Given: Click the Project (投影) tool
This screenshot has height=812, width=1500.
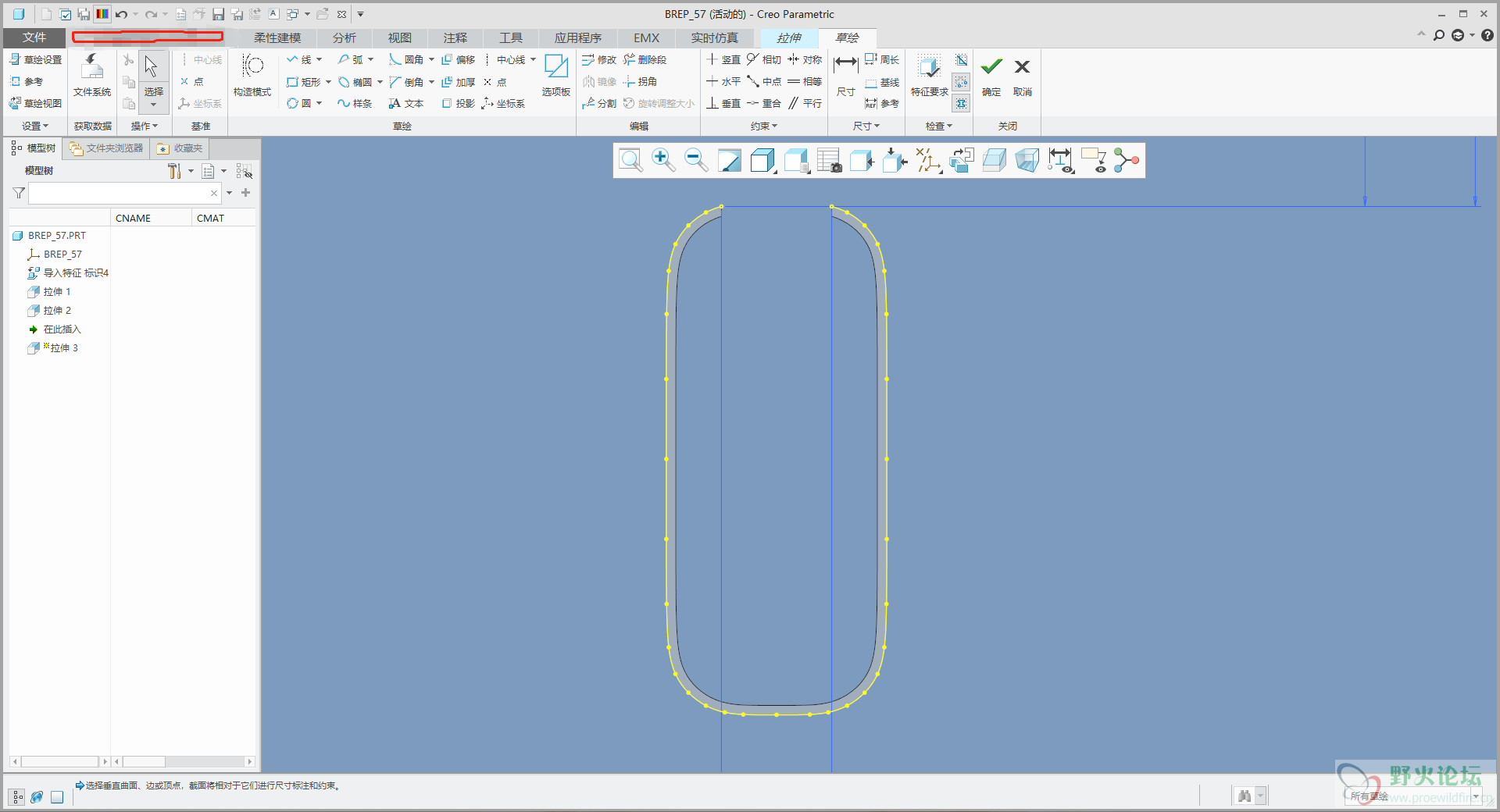Looking at the screenshot, I should (x=459, y=103).
